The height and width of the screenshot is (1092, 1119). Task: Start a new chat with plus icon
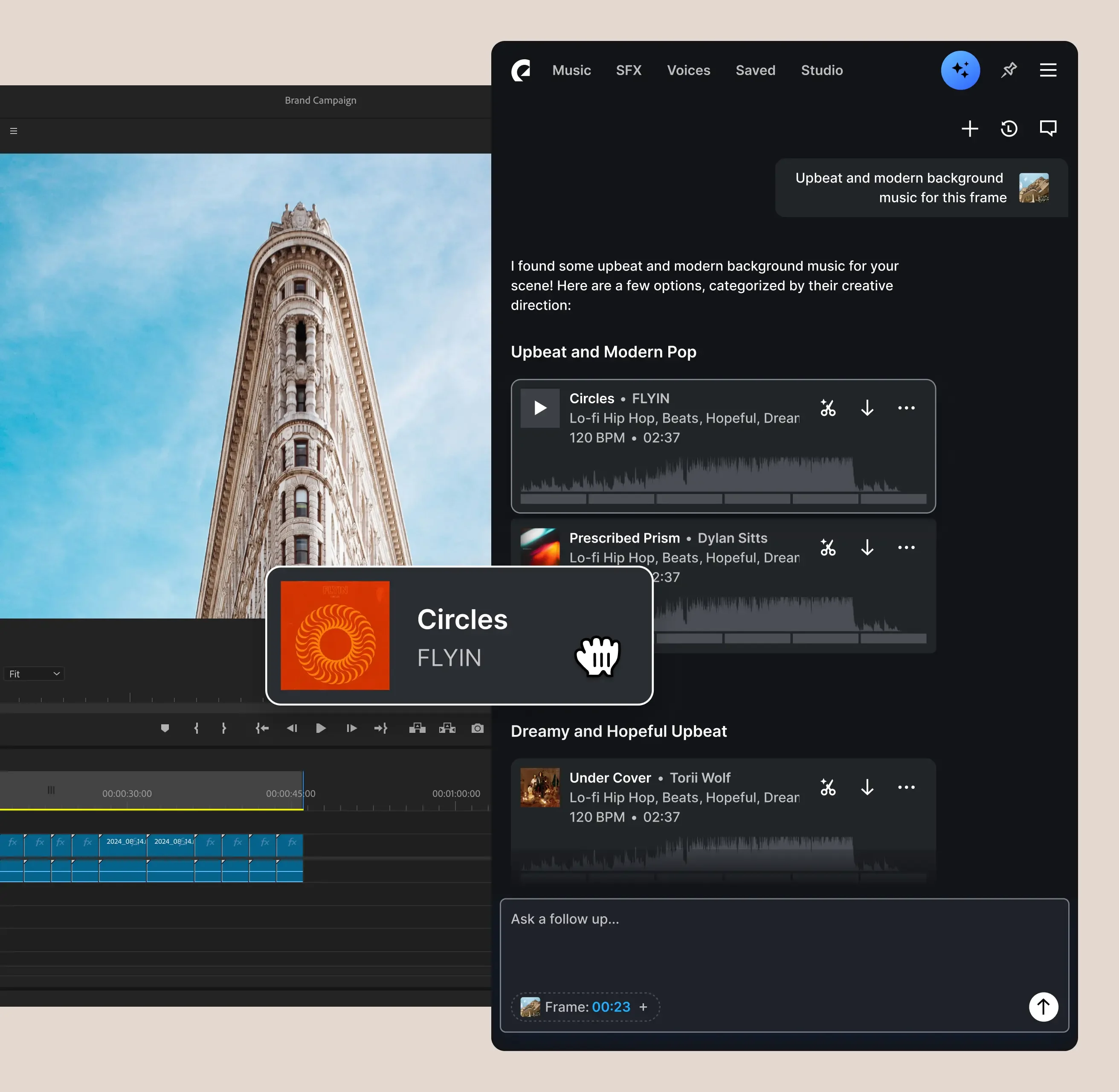point(969,128)
